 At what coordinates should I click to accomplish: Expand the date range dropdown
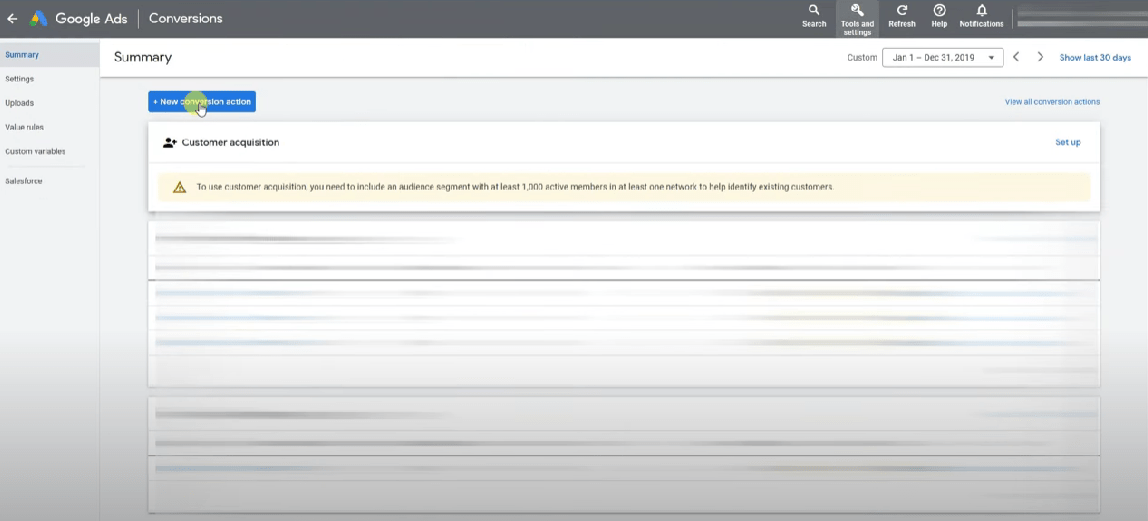point(942,58)
